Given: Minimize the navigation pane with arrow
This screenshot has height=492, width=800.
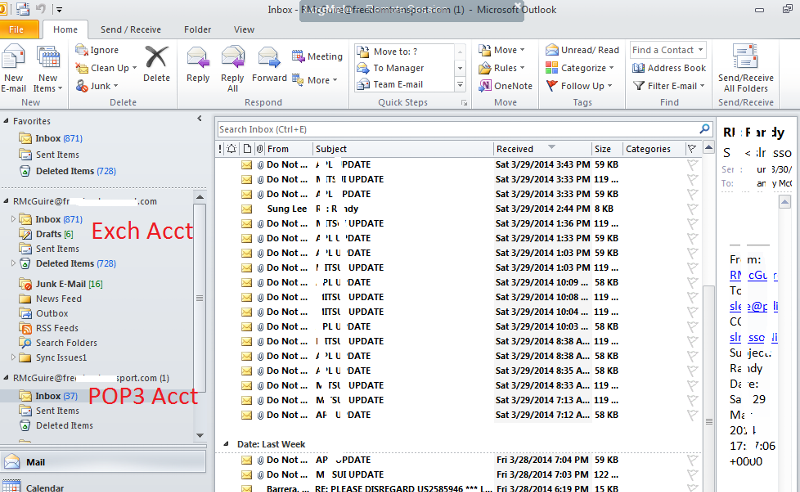Looking at the screenshot, I should click(x=199, y=118).
